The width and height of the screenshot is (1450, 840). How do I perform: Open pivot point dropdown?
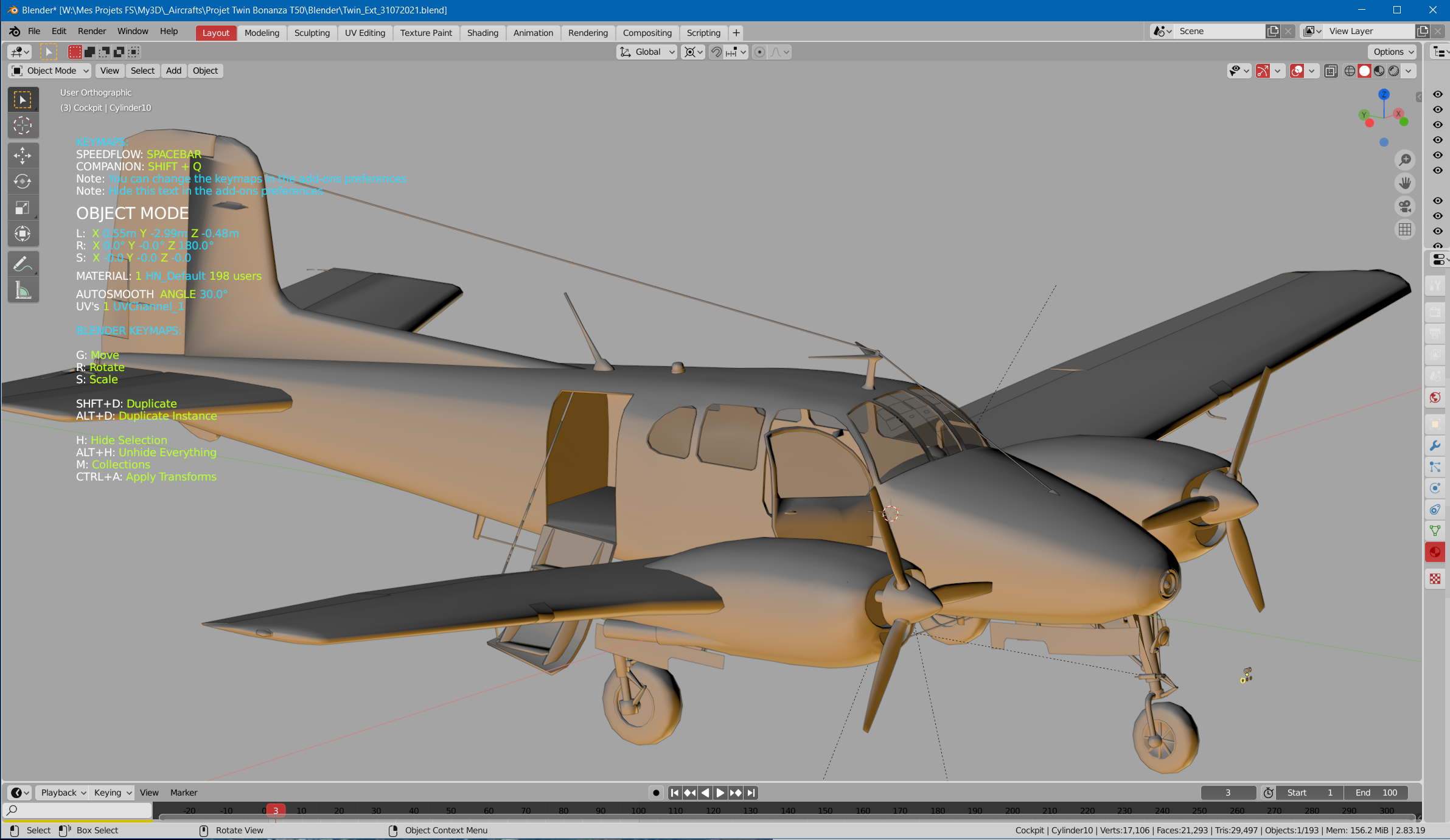pos(694,52)
